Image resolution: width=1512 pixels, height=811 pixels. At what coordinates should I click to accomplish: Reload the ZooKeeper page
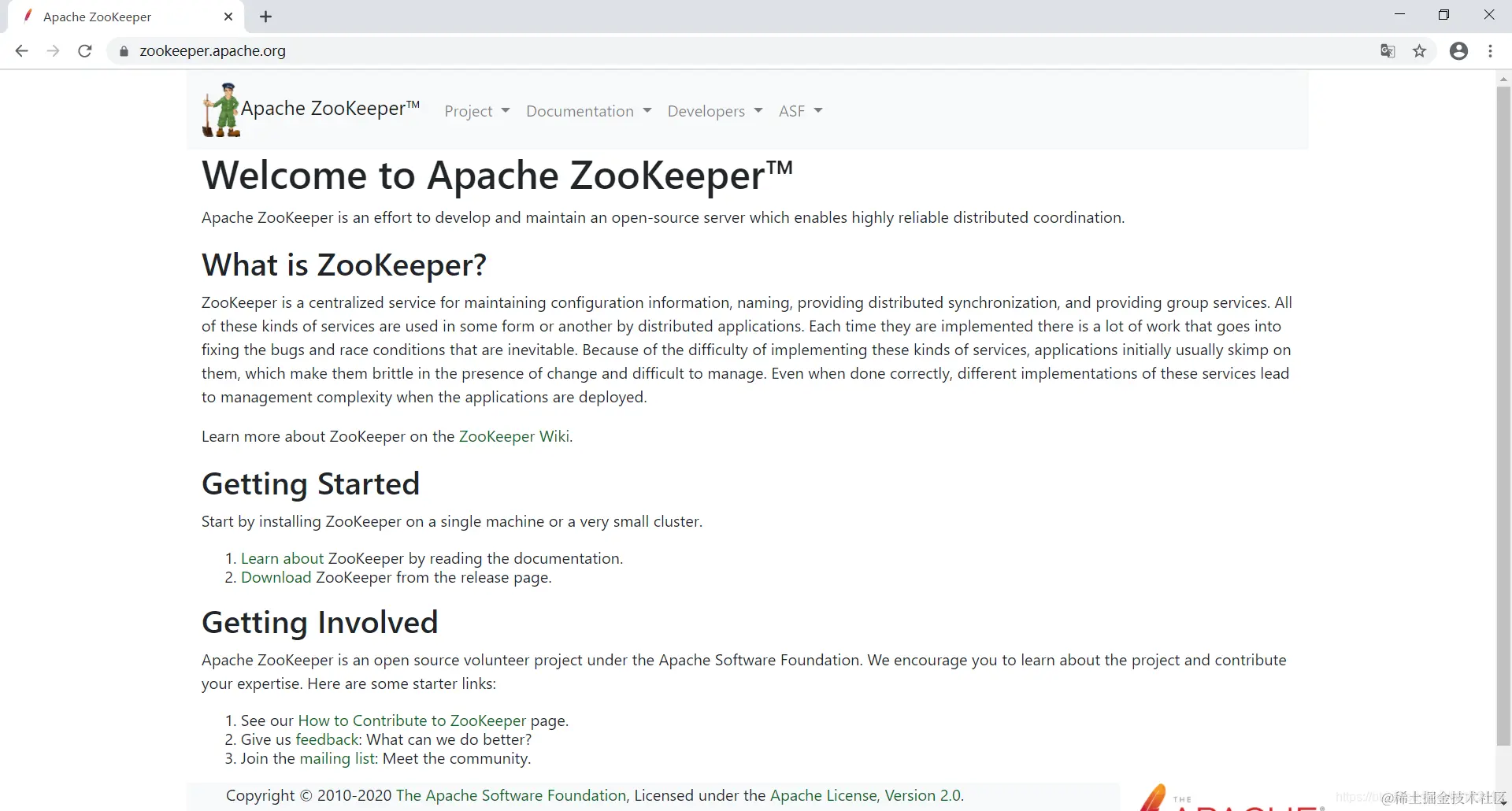click(x=85, y=51)
